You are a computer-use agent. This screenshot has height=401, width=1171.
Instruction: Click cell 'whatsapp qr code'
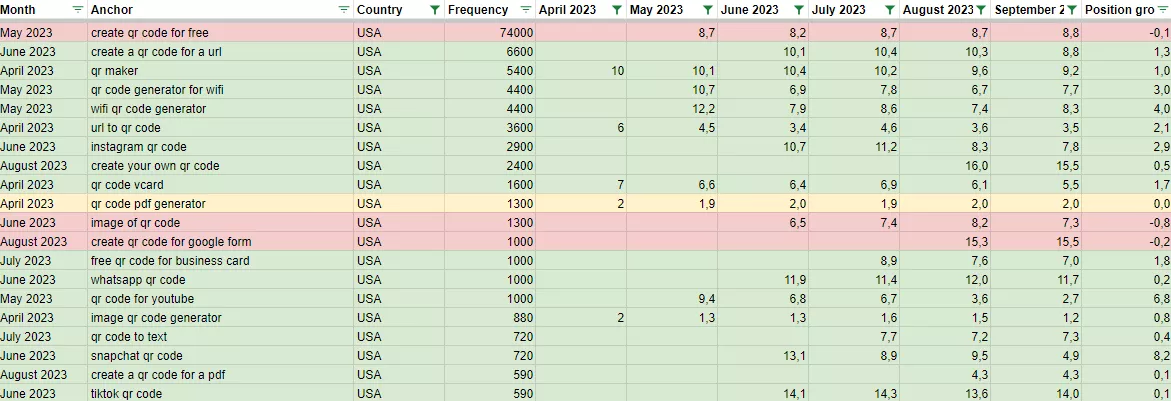tap(220, 279)
